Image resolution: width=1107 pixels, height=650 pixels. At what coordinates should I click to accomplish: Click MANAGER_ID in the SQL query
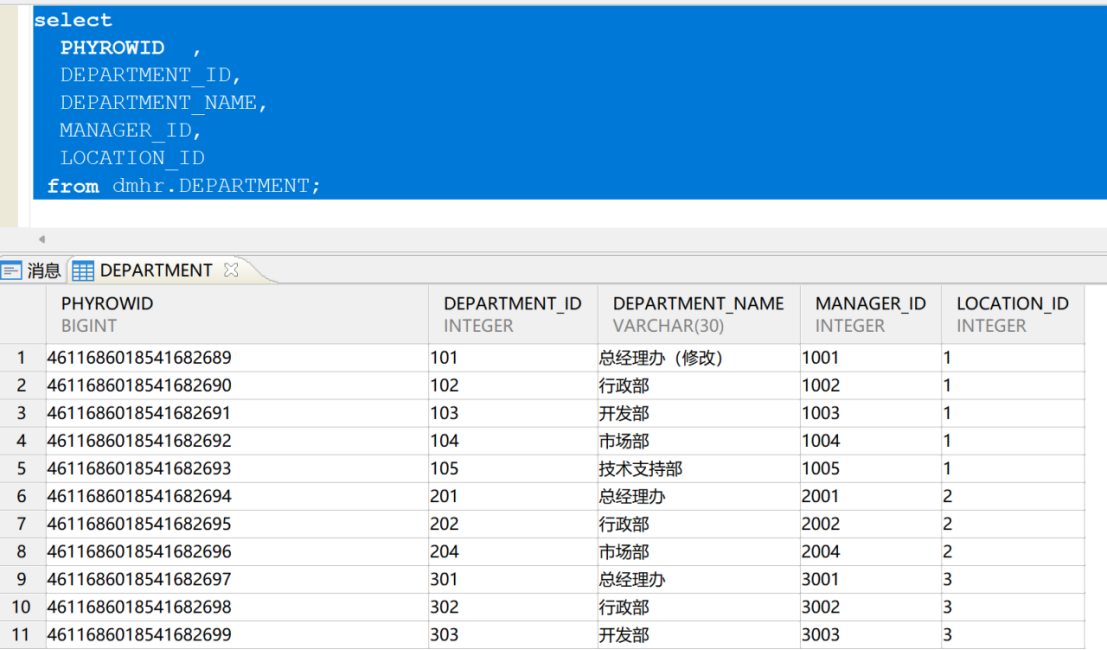(x=126, y=130)
